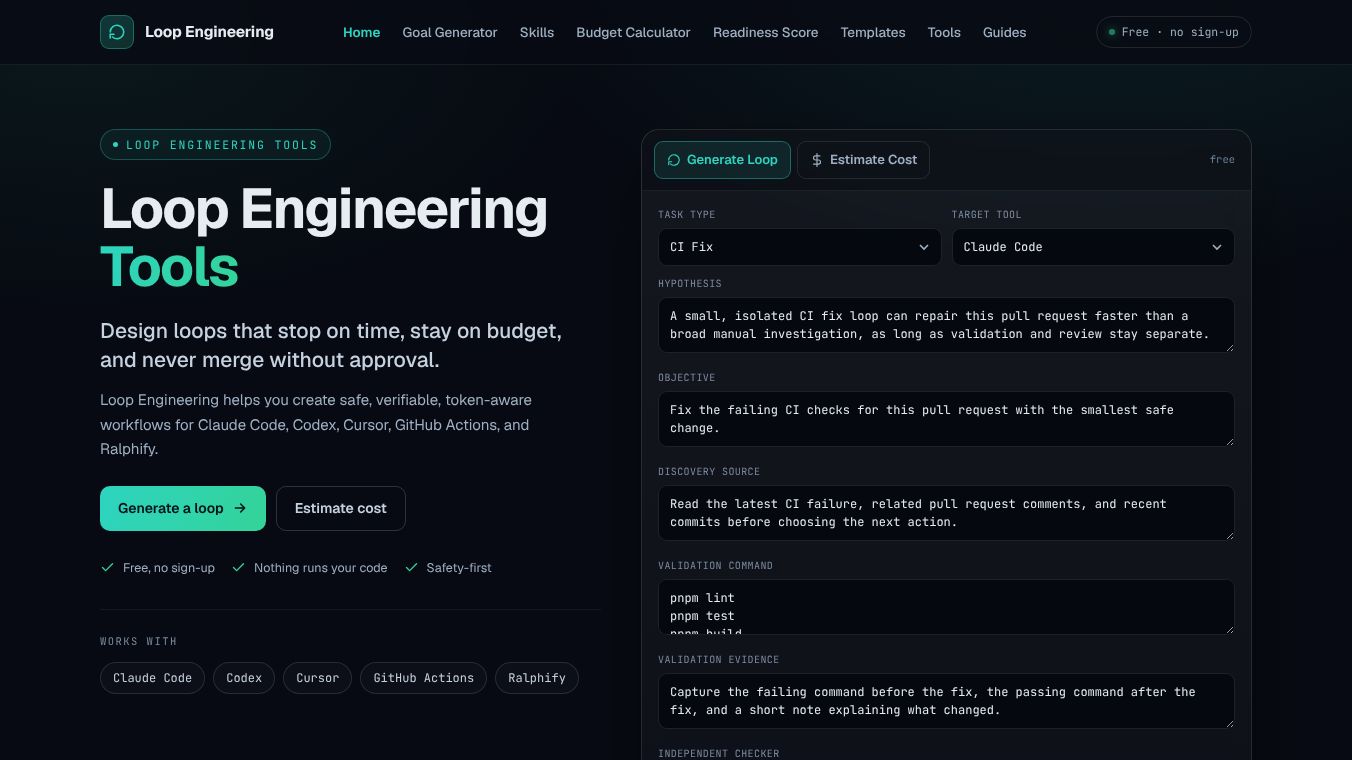Go to Home in the navigation
The width and height of the screenshot is (1352, 760).
coord(361,32)
